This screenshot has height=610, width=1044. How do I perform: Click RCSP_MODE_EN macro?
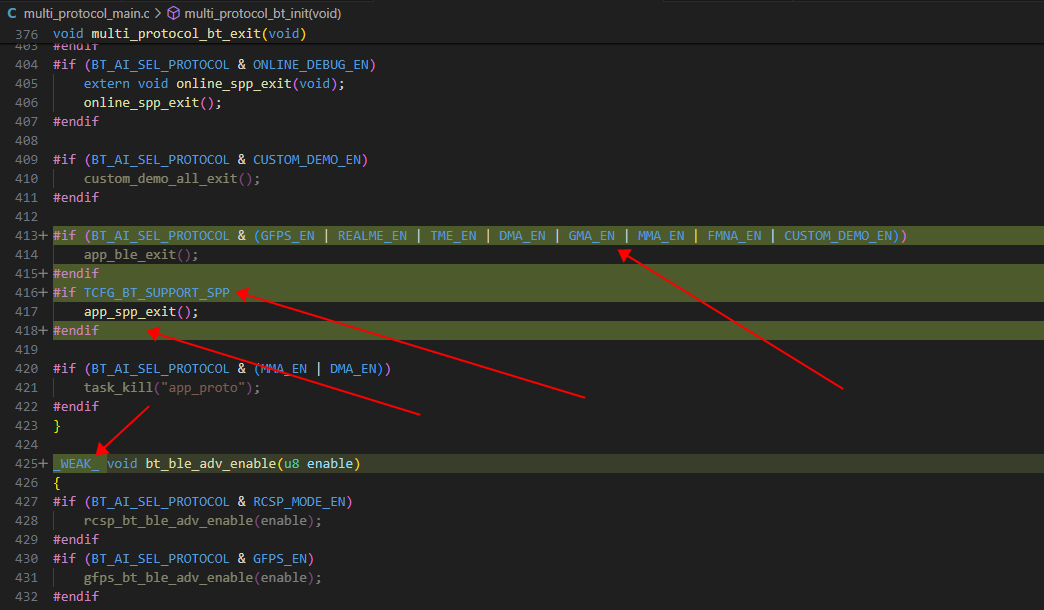(x=299, y=501)
